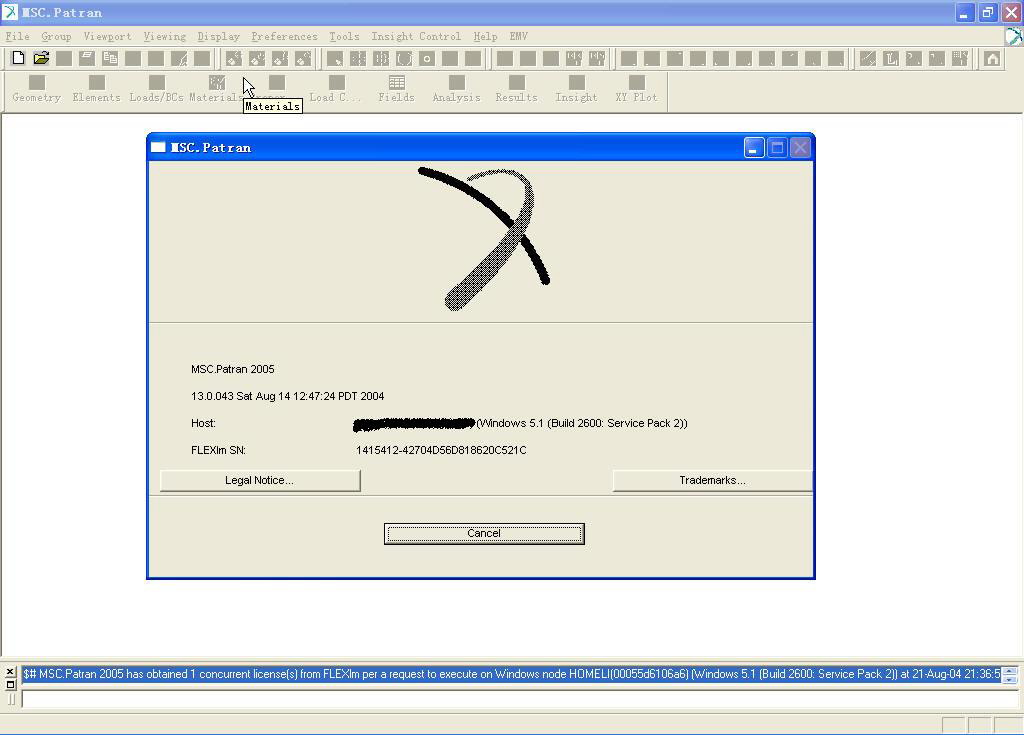The image size is (1024, 735).
Task: Open the Viewing menu
Action: [x=165, y=37]
